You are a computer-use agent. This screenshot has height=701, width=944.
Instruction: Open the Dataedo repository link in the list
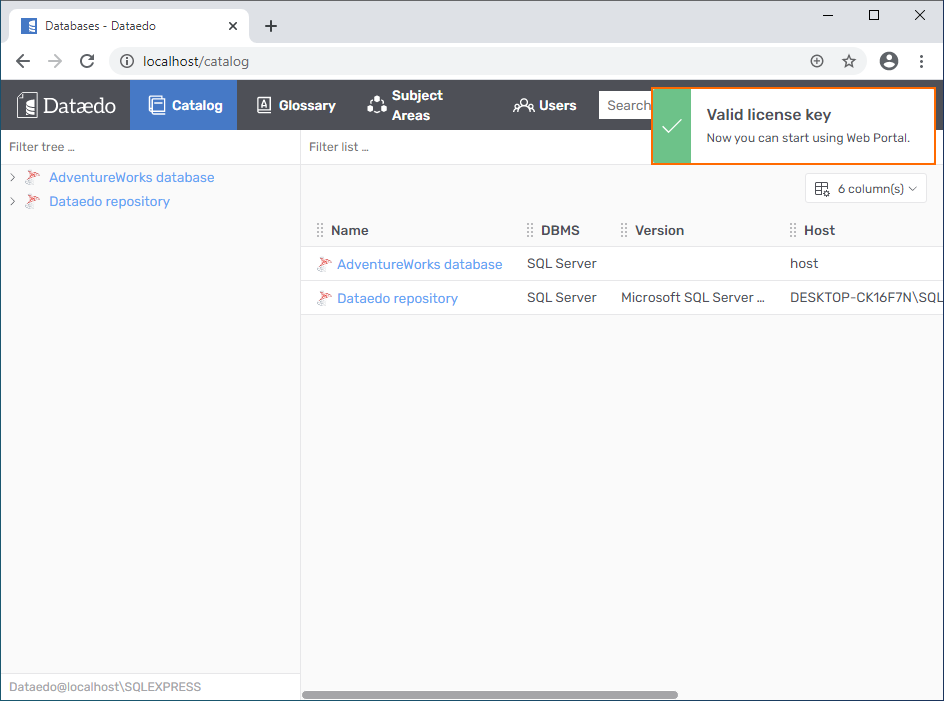397,298
